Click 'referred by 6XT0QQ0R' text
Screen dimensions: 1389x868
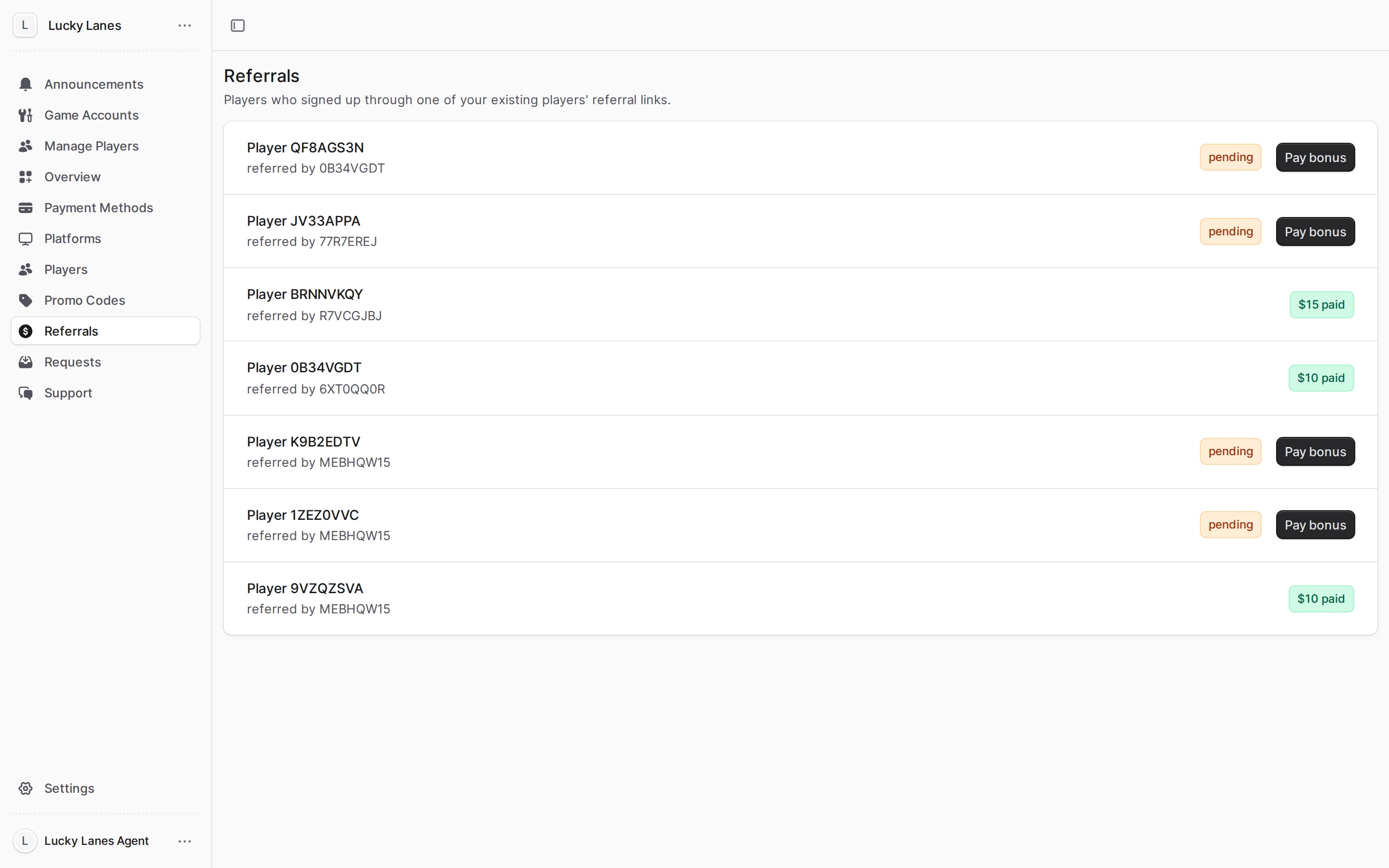tap(316, 389)
